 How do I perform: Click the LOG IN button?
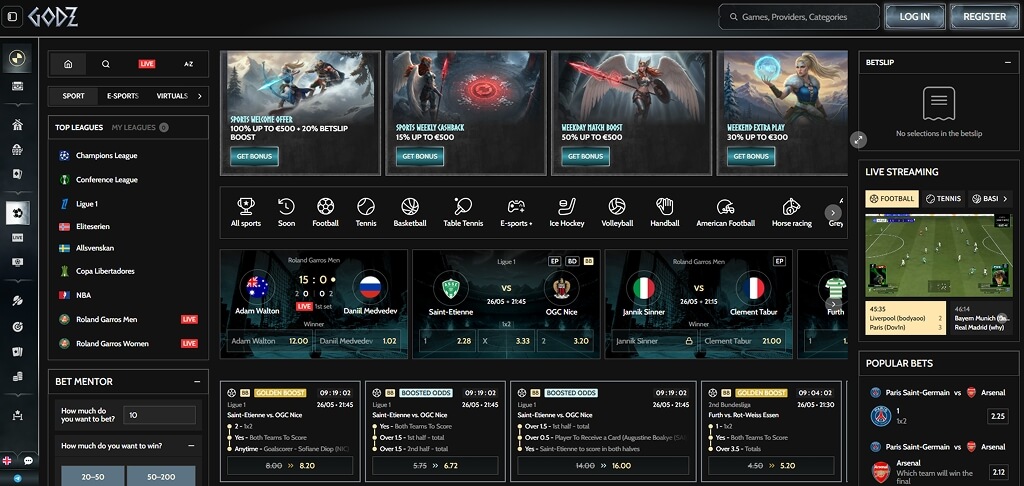click(x=914, y=17)
